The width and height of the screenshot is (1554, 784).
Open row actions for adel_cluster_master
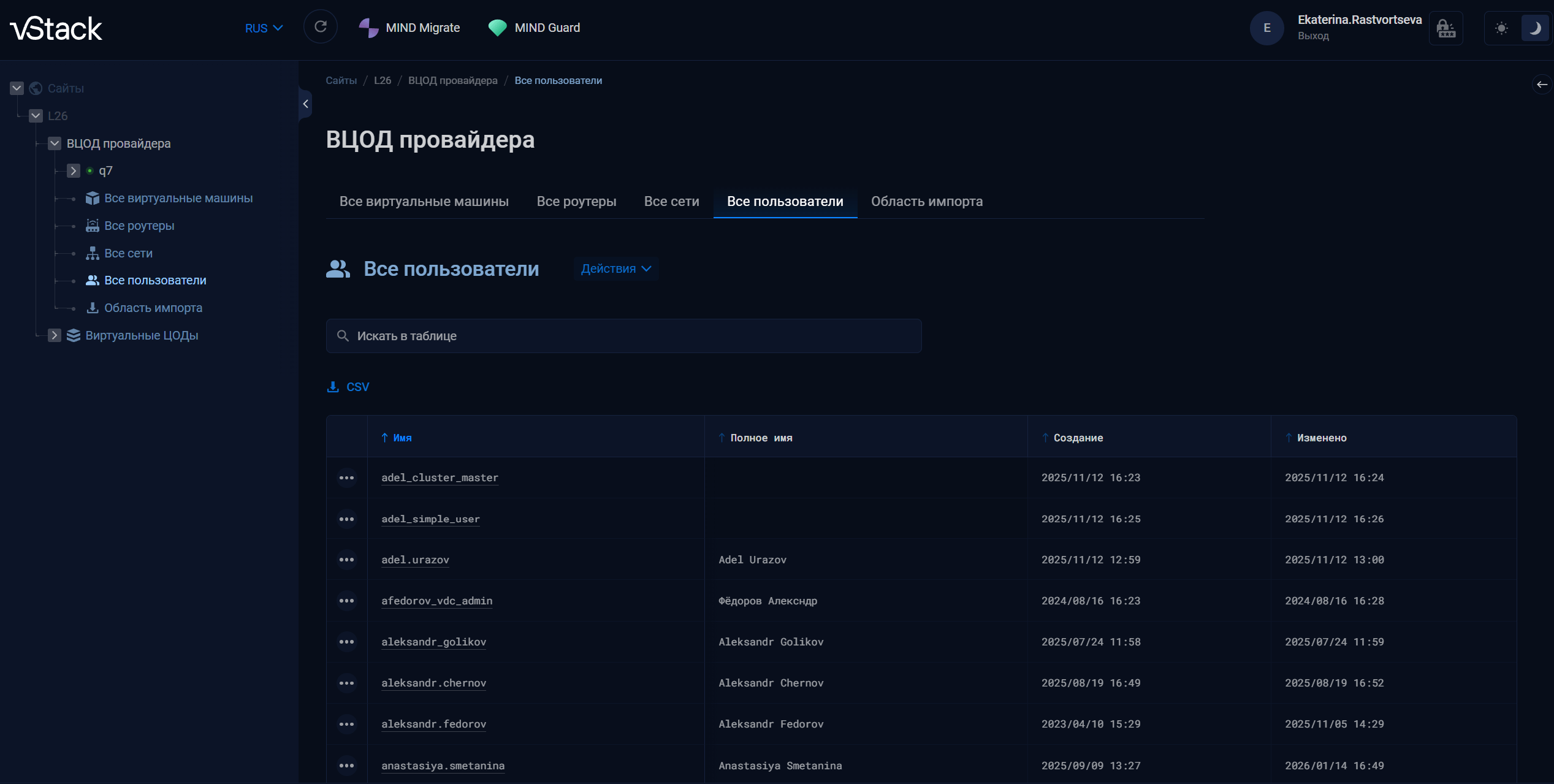point(346,478)
